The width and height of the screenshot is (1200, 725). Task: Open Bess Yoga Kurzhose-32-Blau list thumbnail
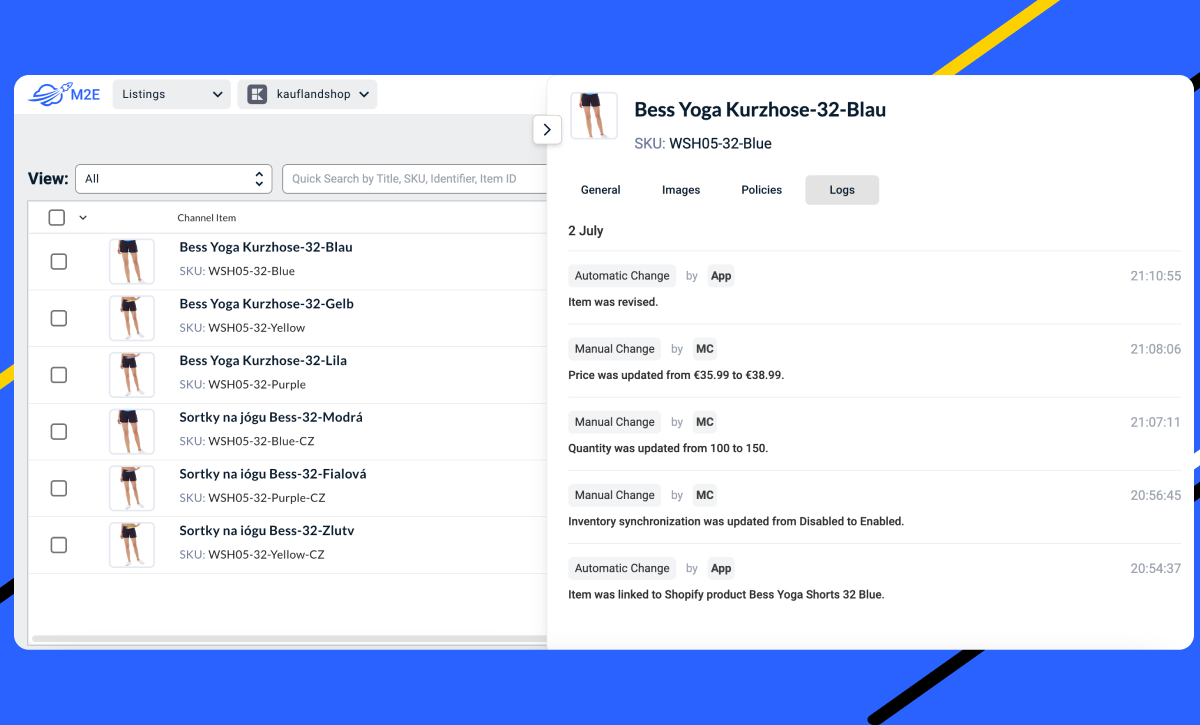[132, 261]
